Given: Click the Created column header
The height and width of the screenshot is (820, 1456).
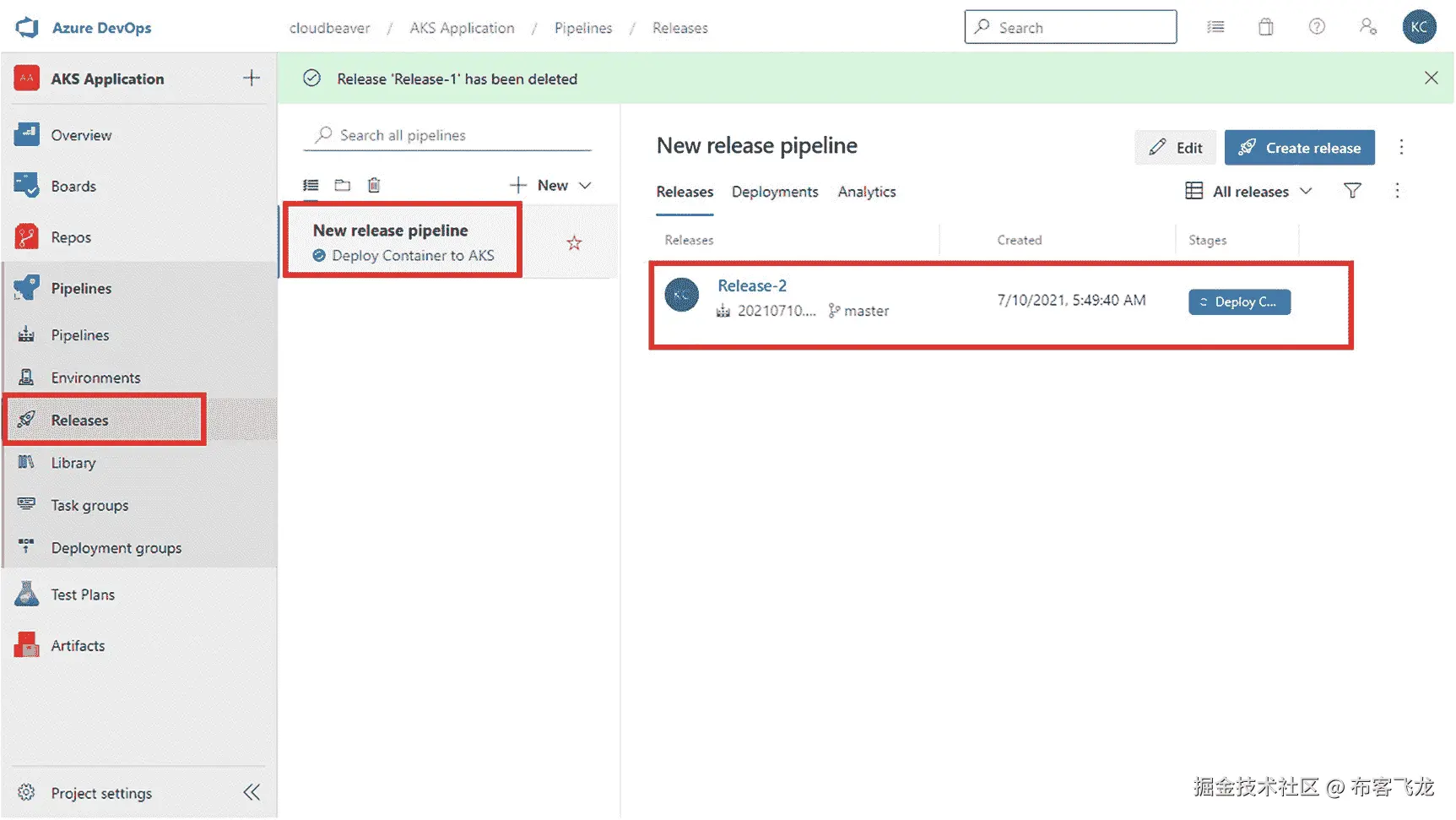Looking at the screenshot, I should coord(1020,240).
